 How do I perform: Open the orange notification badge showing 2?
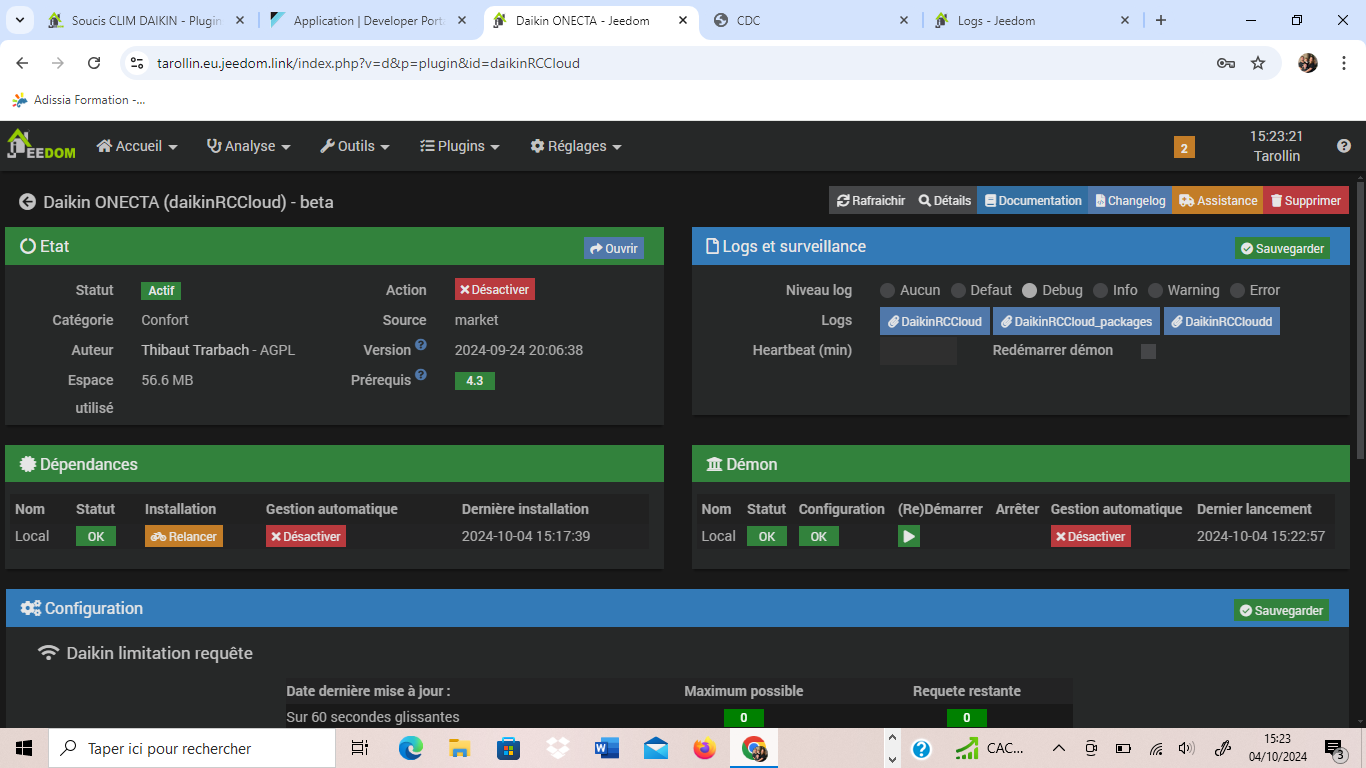click(1184, 148)
